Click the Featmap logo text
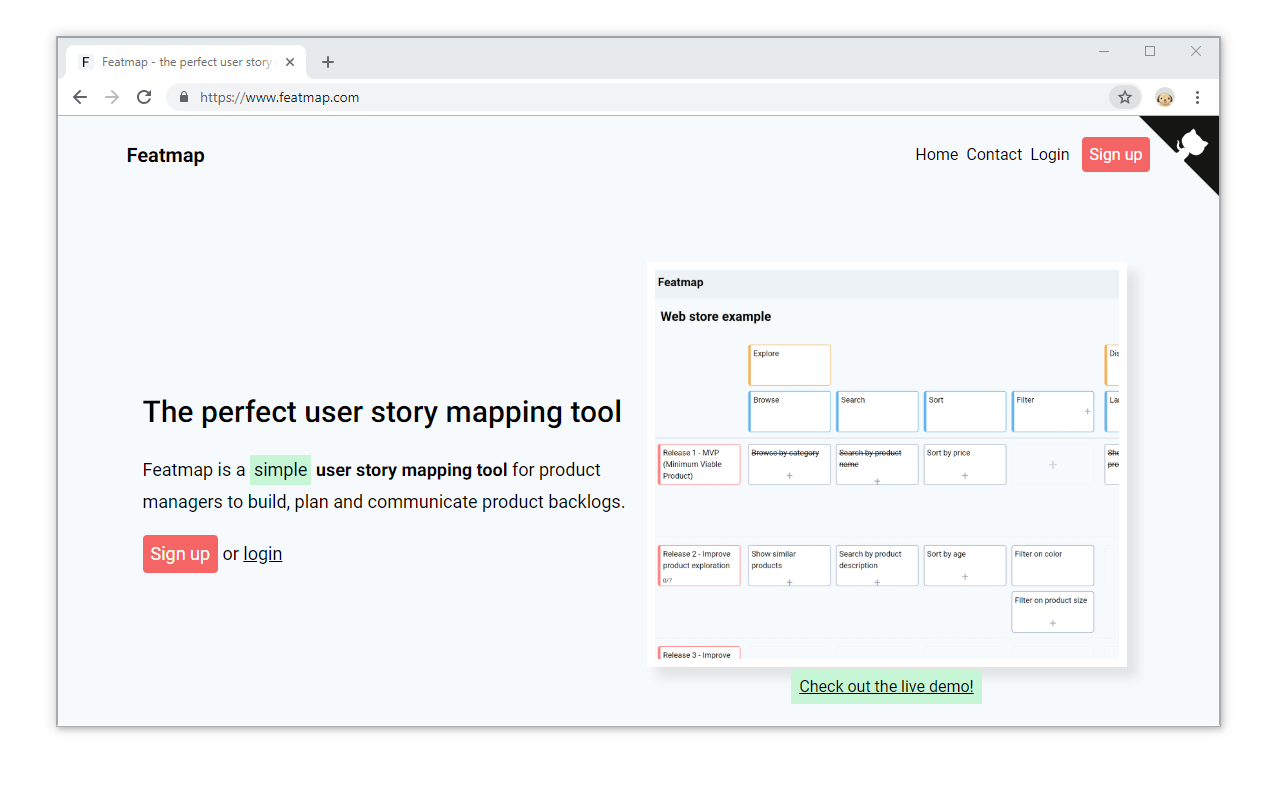 166,155
